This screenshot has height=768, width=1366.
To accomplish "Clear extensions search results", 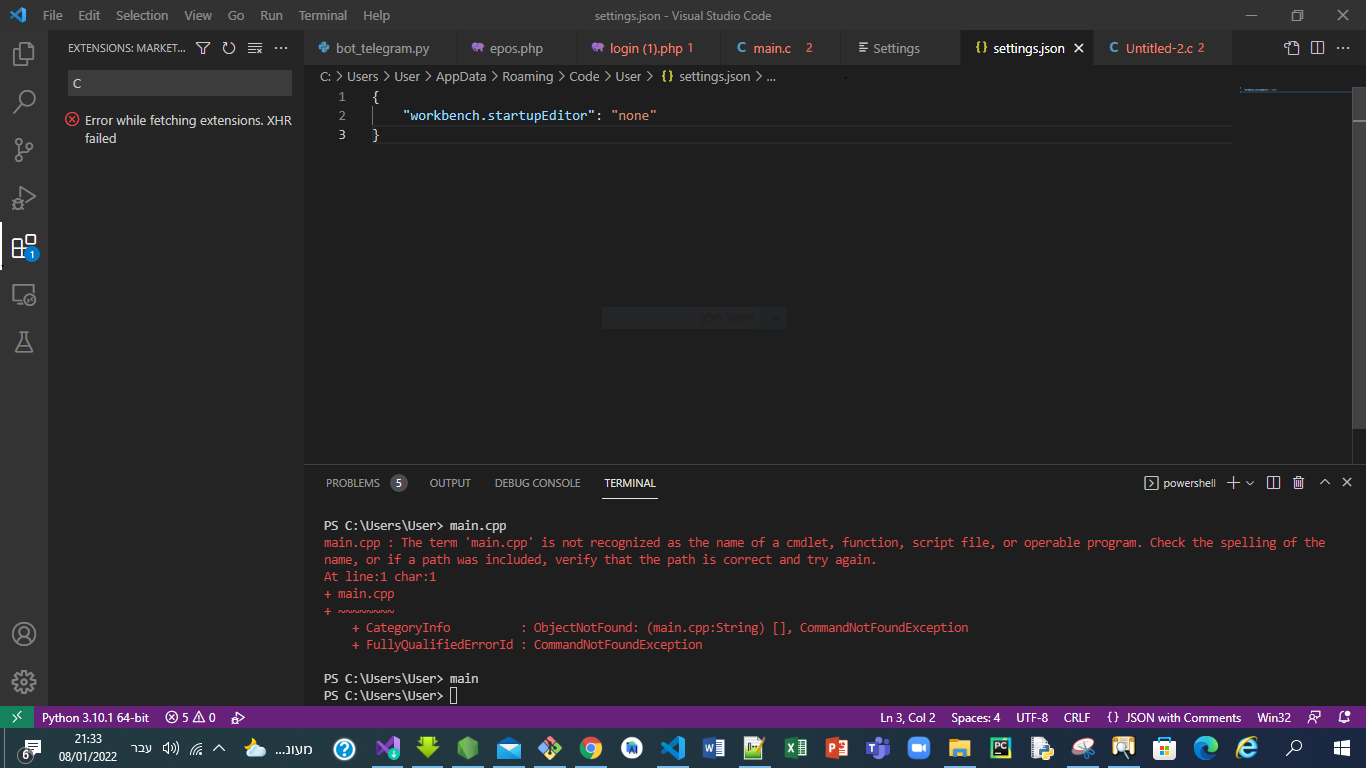I will [x=255, y=48].
